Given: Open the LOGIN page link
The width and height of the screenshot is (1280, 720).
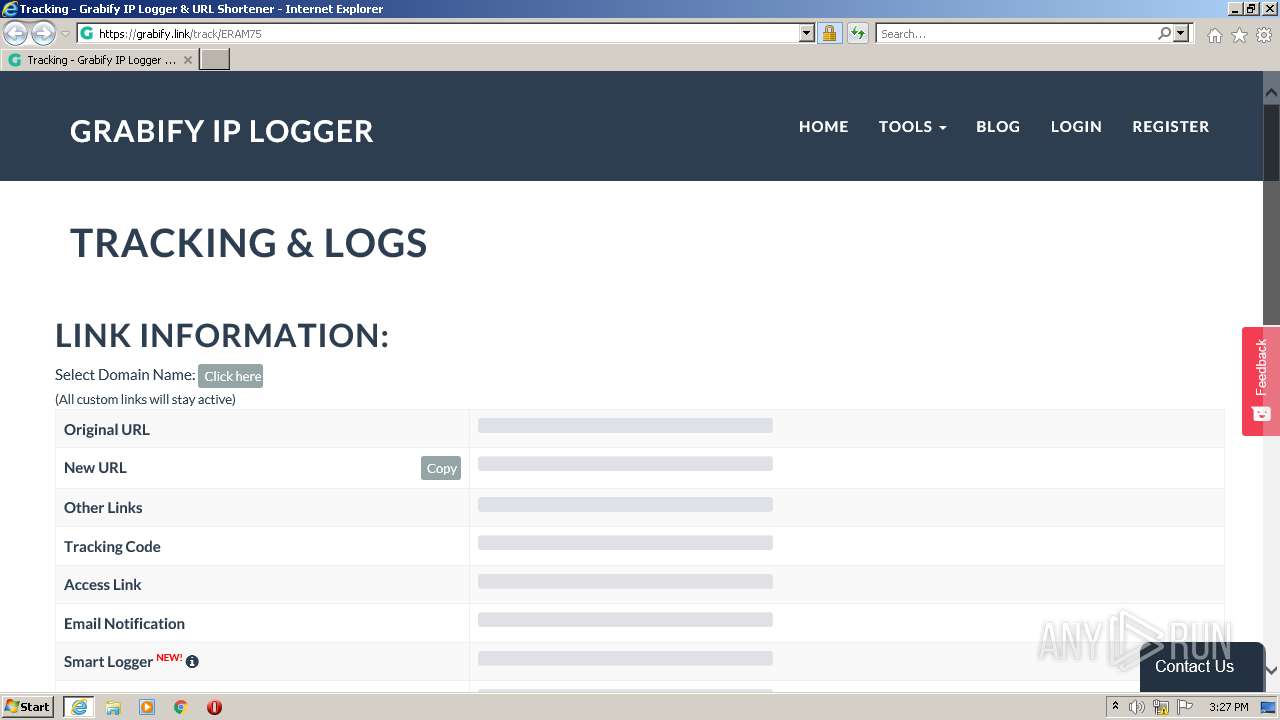Looking at the screenshot, I should coord(1076,126).
